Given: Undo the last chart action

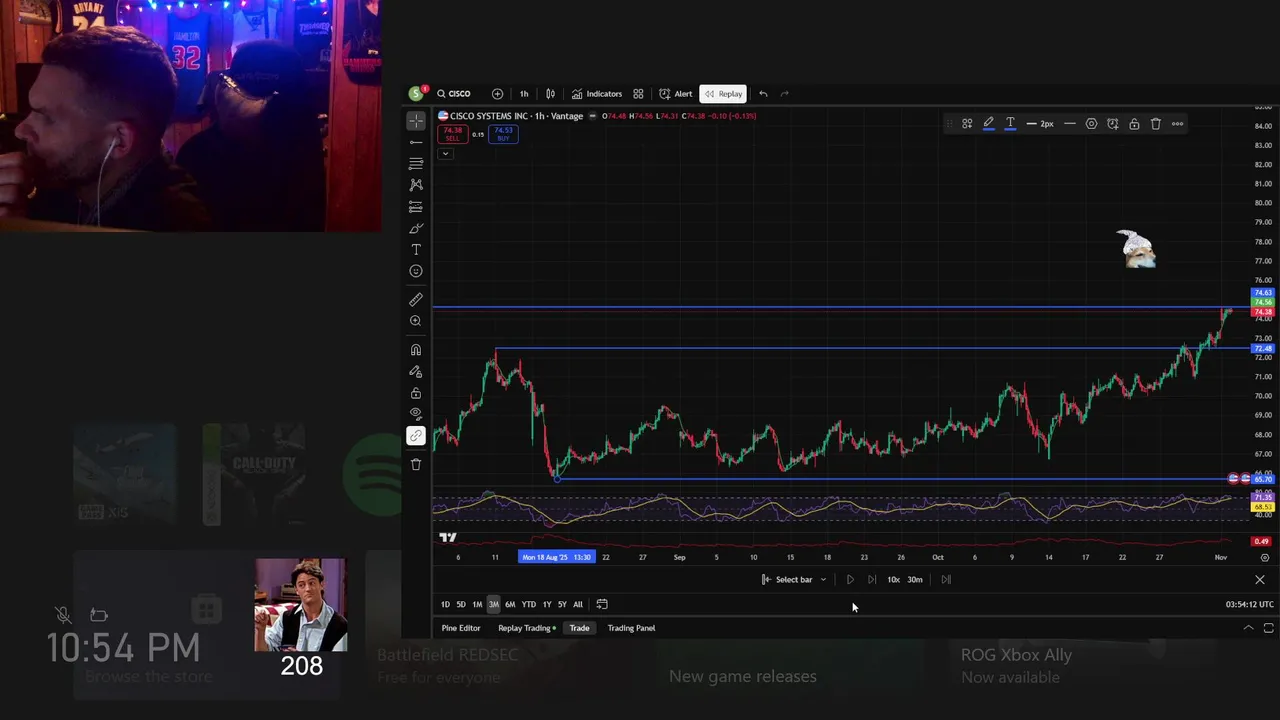Looking at the screenshot, I should click(x=763, y=94).
